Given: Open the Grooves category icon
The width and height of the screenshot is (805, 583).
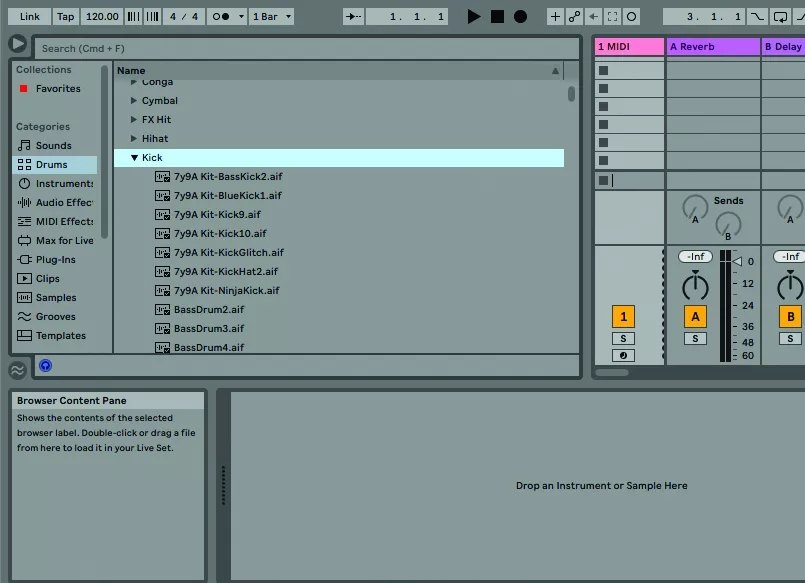Looking at the screenshot, I should click(x=24, y=317).
